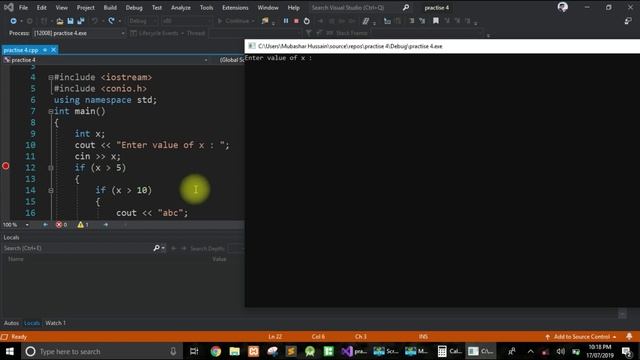Screen dimensions: 640x360
Task: Close the practise 4.cpp tab
Action: click(53, 50)
